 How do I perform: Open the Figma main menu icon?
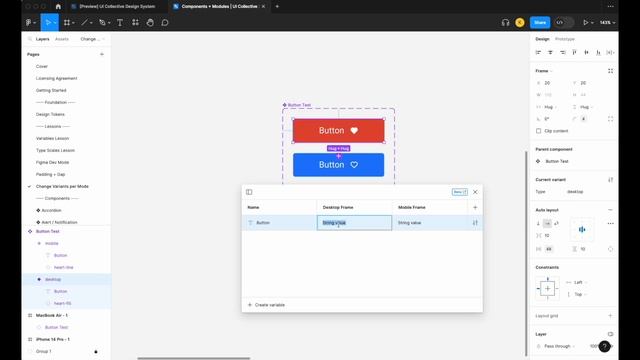pyautogui.click(x=29, y=22)
